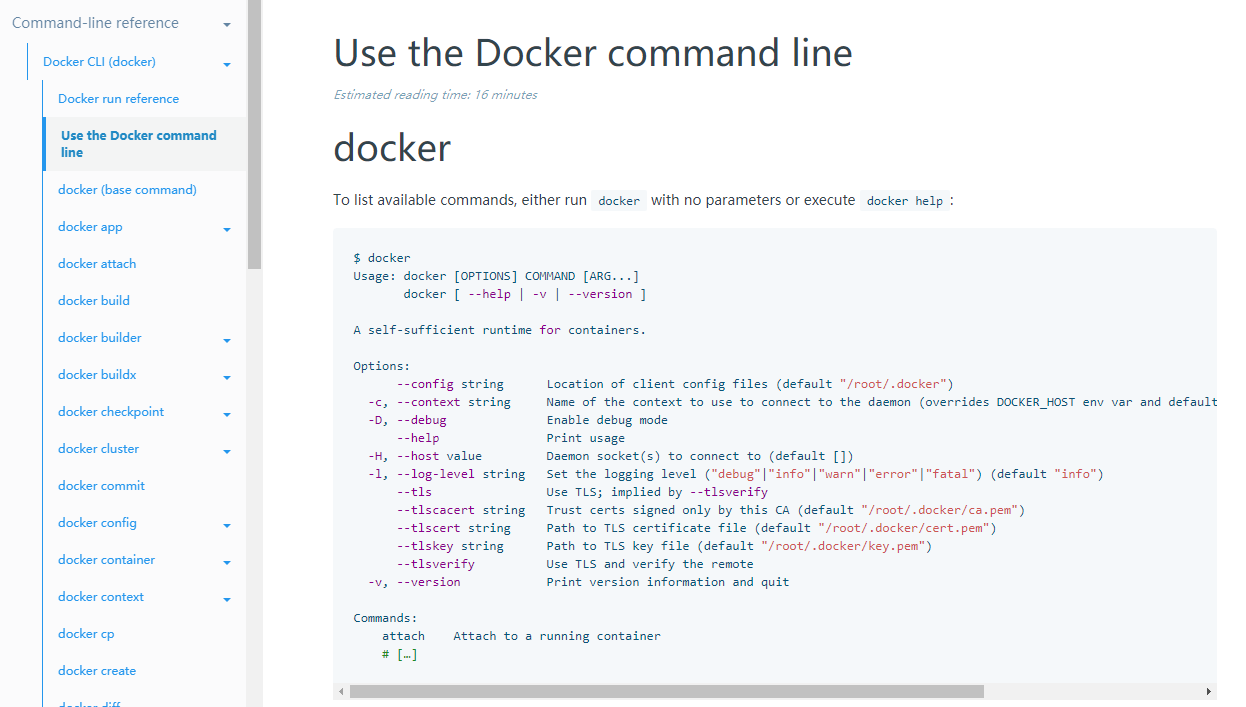This screenshot has height=707, width=1246.
Task: Click the '--tlscacert string' option line
Action: coord(710,510)
